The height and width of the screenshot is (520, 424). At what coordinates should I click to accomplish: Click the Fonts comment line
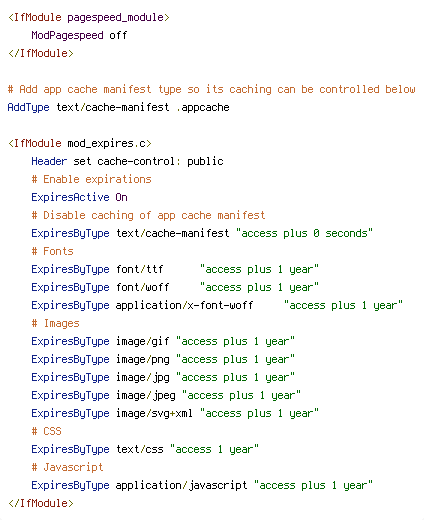coord(52,251)
